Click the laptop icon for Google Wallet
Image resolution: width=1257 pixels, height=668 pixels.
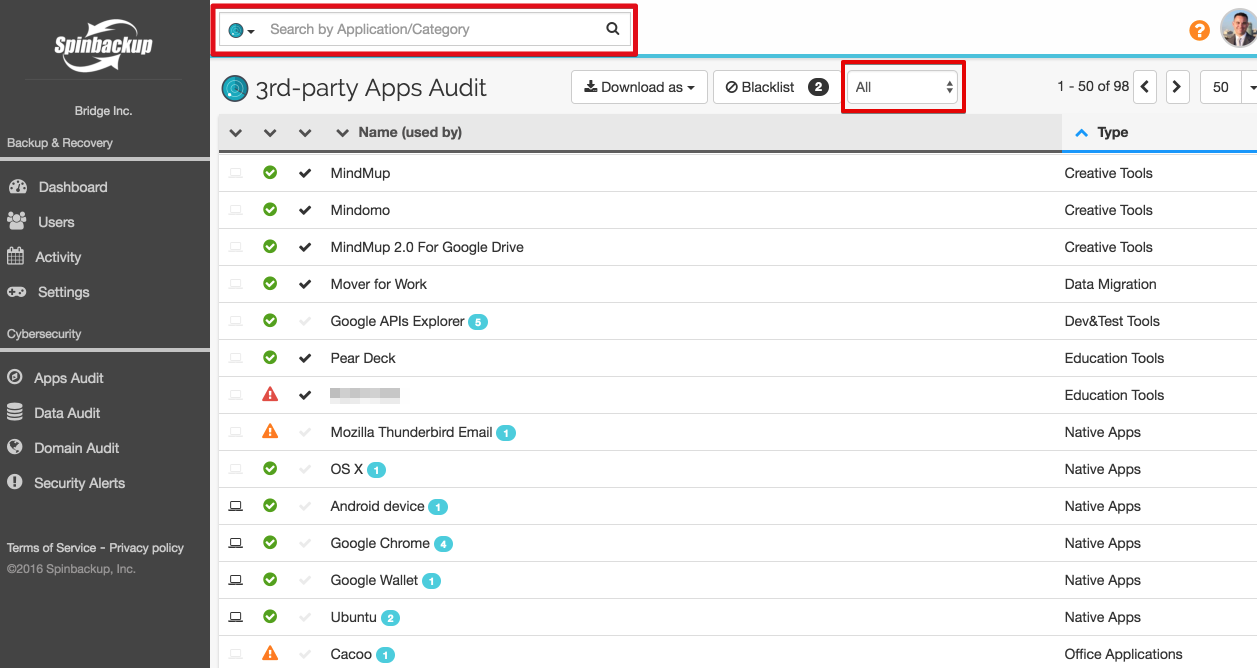235,580
